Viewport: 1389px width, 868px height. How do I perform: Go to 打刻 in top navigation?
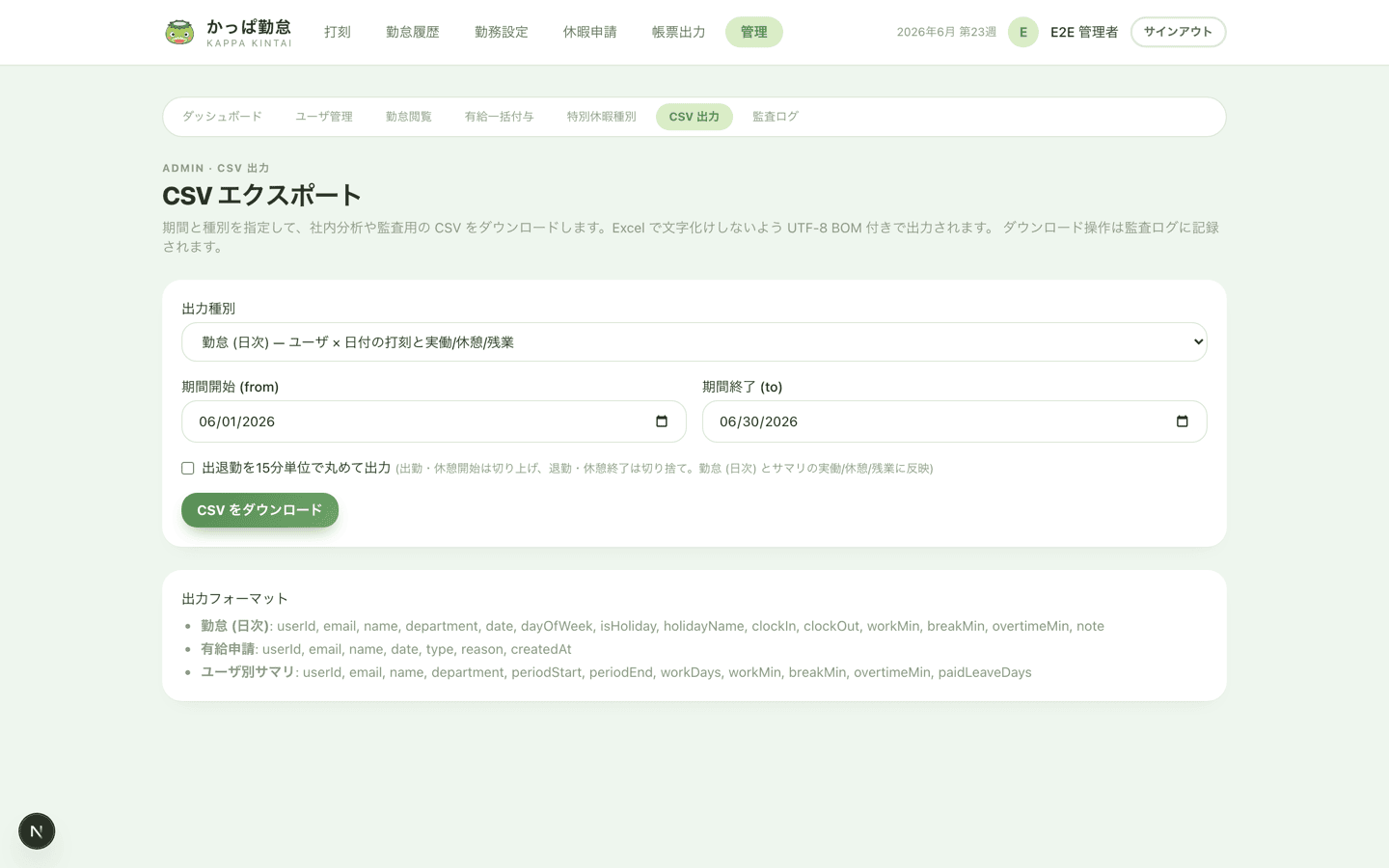pyautogui.click(x=338, y=32)
